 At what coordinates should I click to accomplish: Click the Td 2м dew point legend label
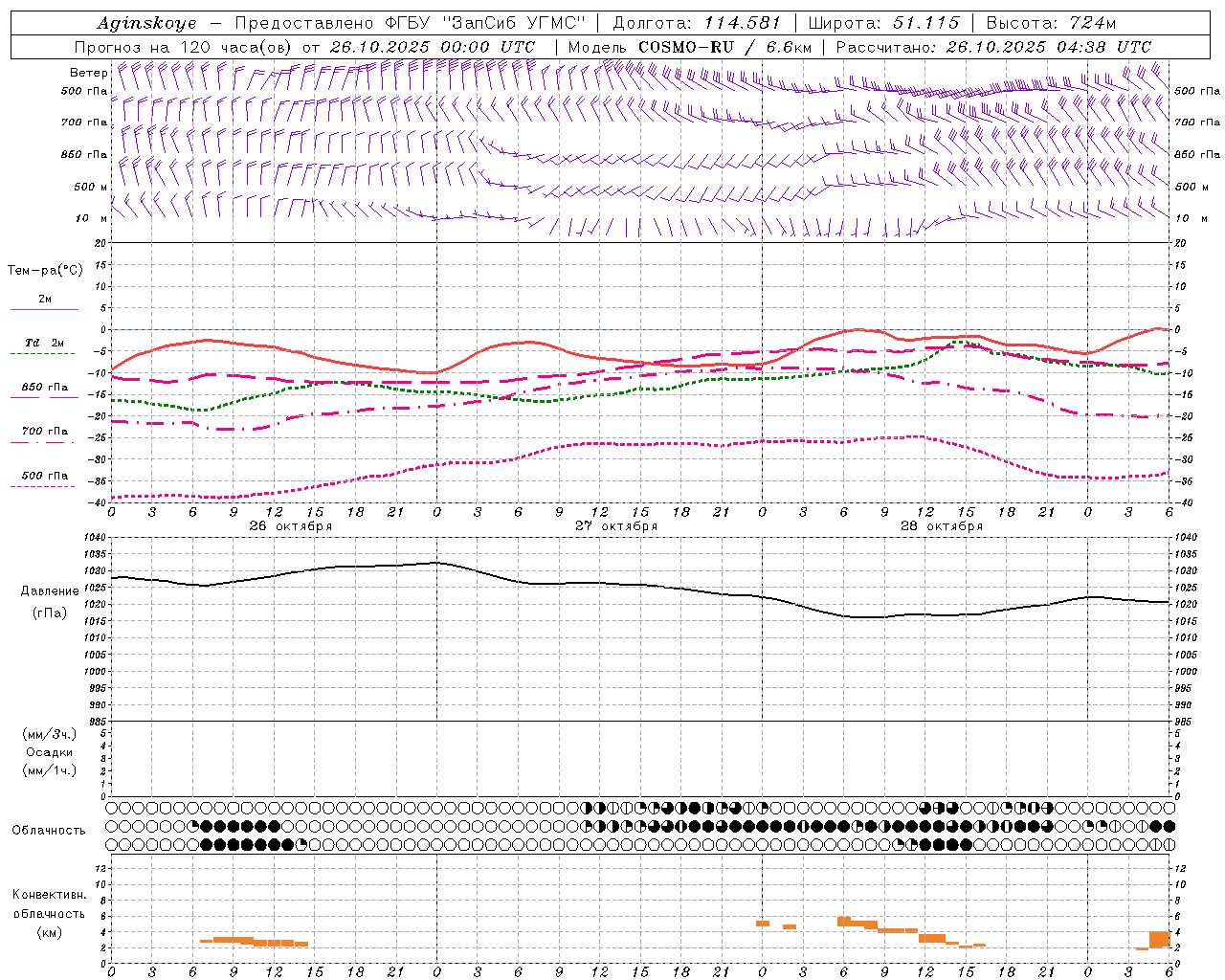45,343
